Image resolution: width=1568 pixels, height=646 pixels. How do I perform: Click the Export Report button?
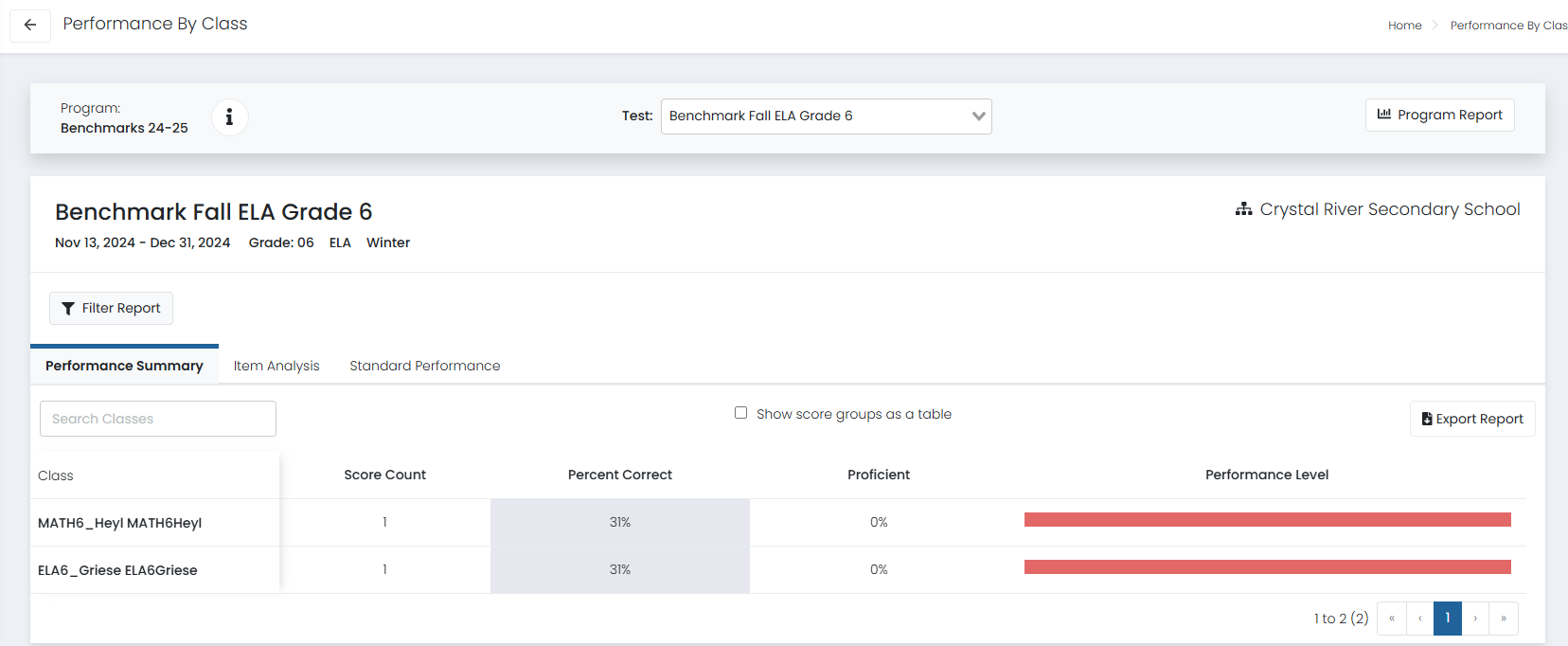click(1471, 419)
